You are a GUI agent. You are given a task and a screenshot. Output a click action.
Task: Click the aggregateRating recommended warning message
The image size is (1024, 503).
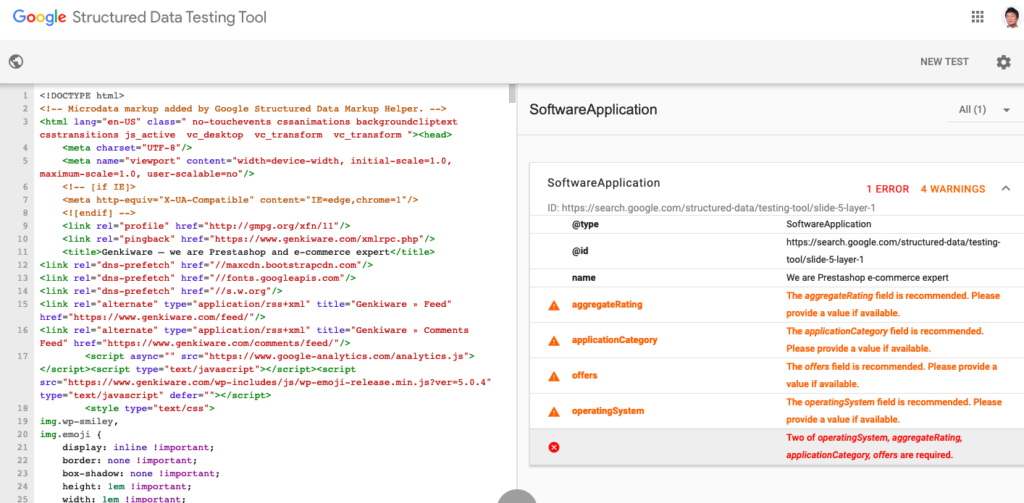tap(893, 304)
